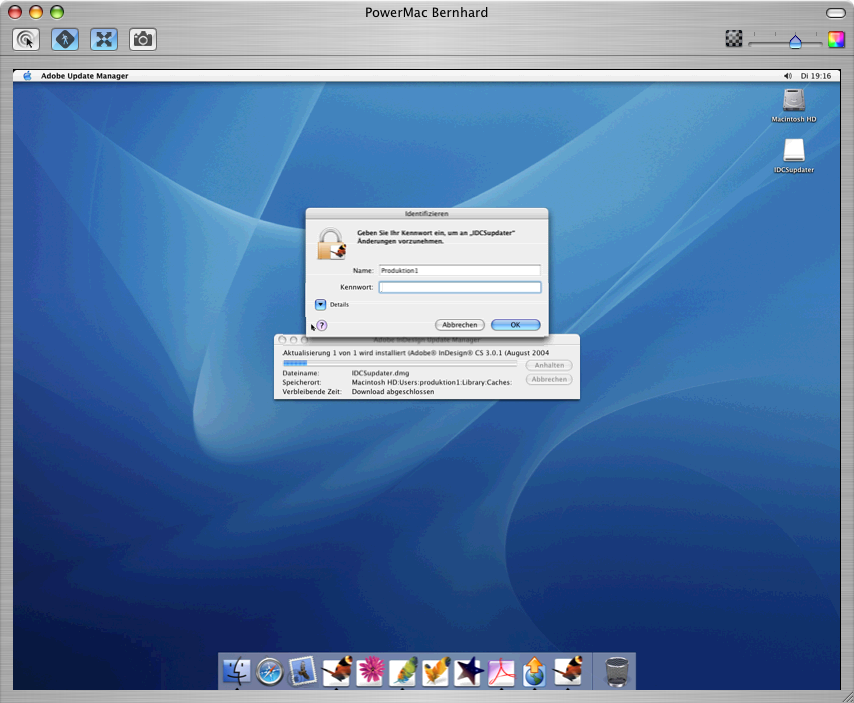The height and width of the screenshot is (703, 854).
Task: Close the InDesign Update Manager window
Action: tap(282, 340)
